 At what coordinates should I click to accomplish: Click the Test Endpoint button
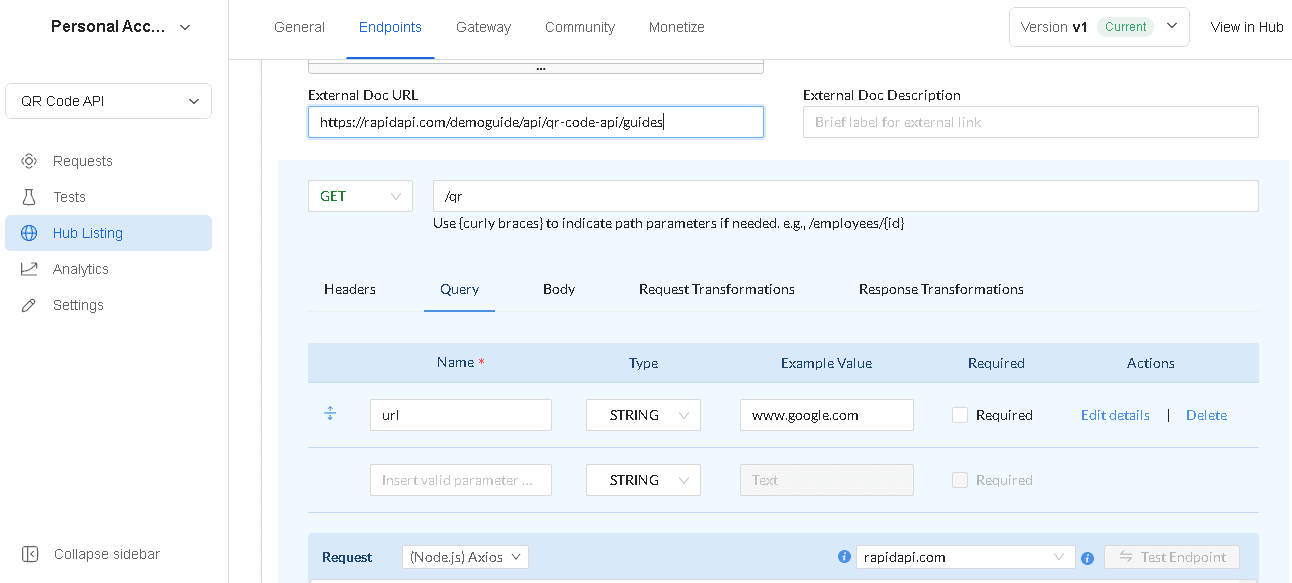coord(1172,557)
